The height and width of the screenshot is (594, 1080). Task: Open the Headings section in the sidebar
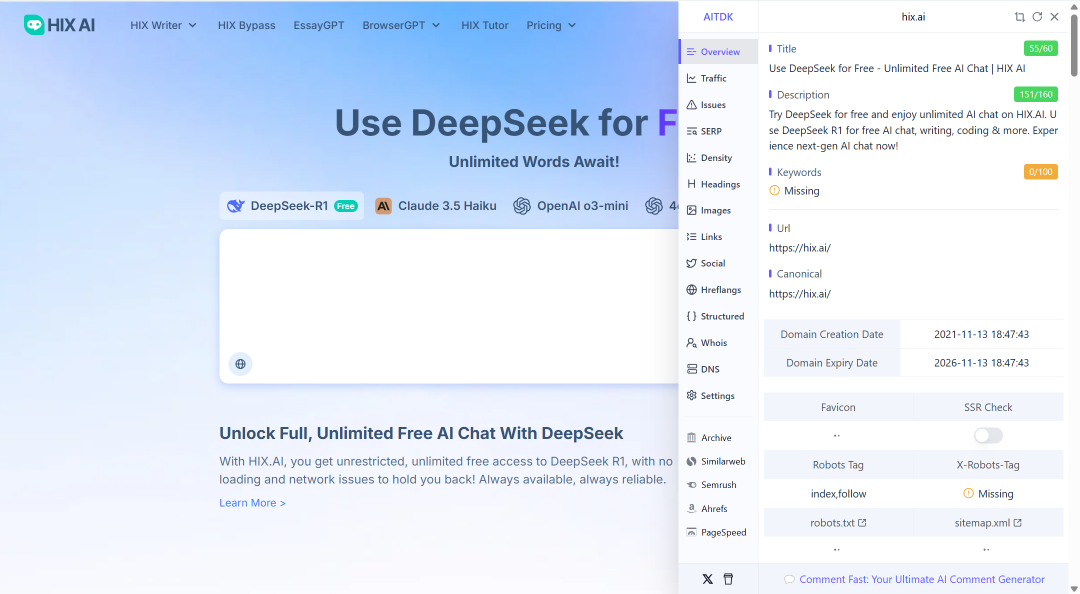click(718, 184)
